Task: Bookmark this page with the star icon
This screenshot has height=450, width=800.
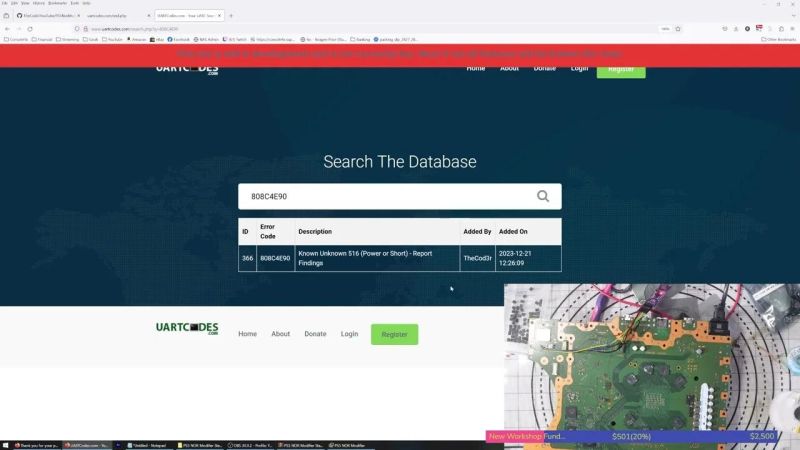Action: coord(678,29)
